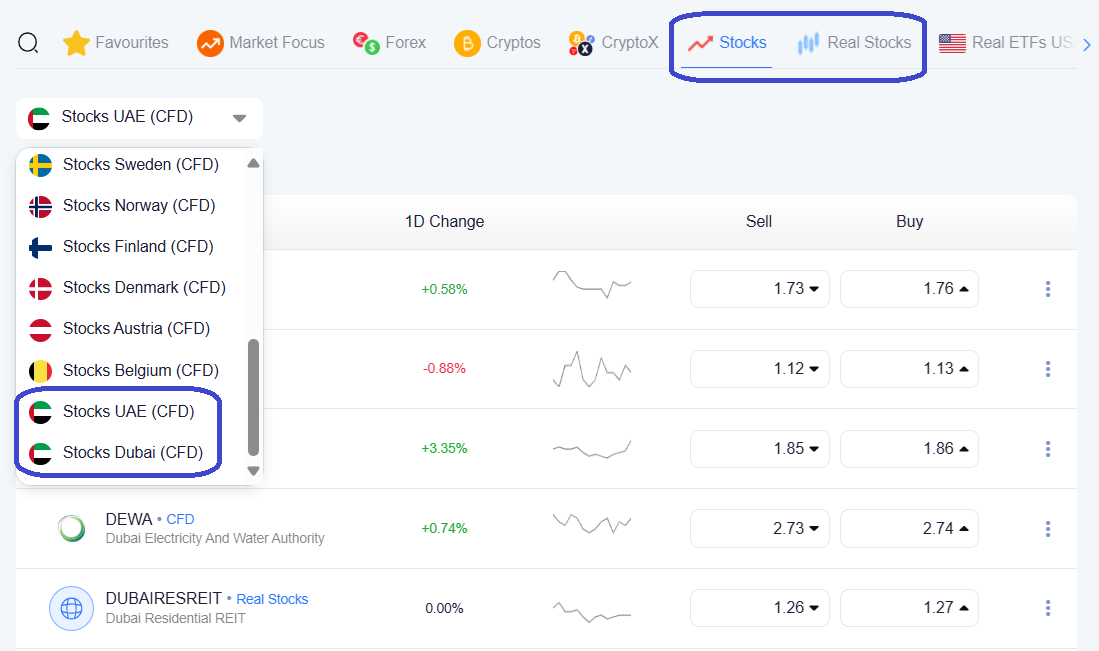Click the US flag on Real ETFs
Screen dimensions: 1099x651
[951, 43]
